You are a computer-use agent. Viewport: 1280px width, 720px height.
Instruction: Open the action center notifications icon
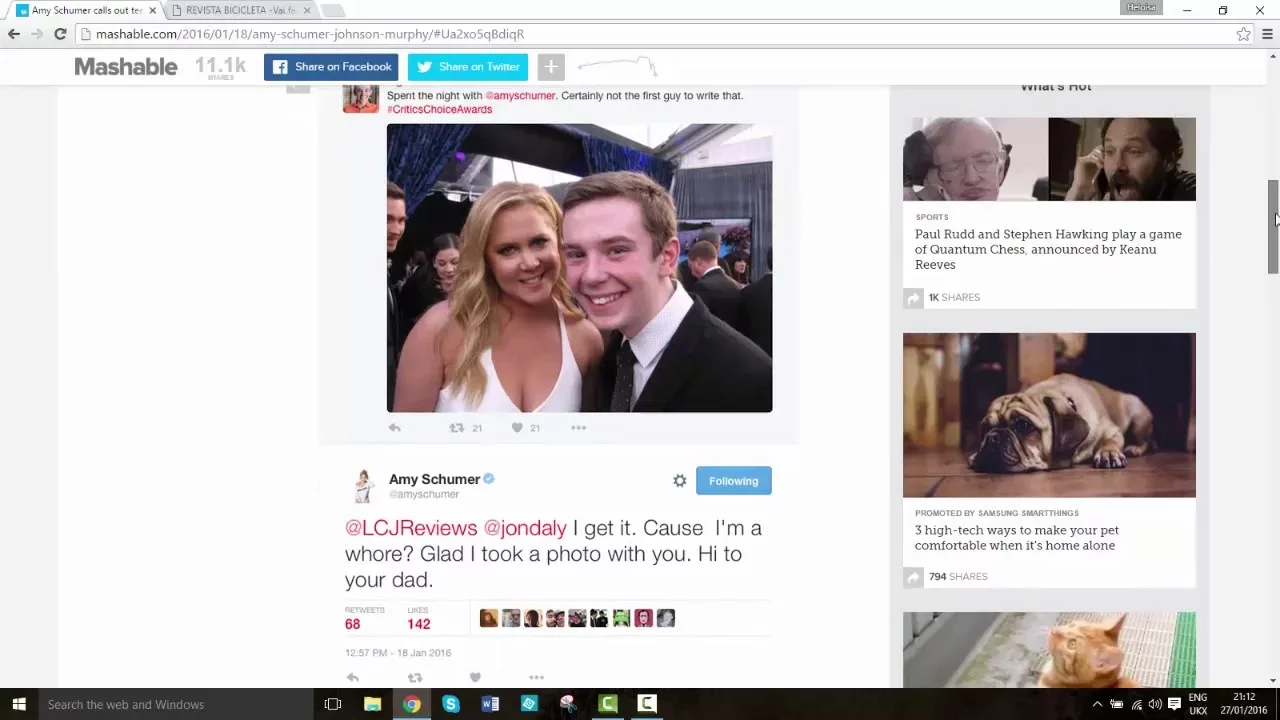click(x=1175, y=704)
